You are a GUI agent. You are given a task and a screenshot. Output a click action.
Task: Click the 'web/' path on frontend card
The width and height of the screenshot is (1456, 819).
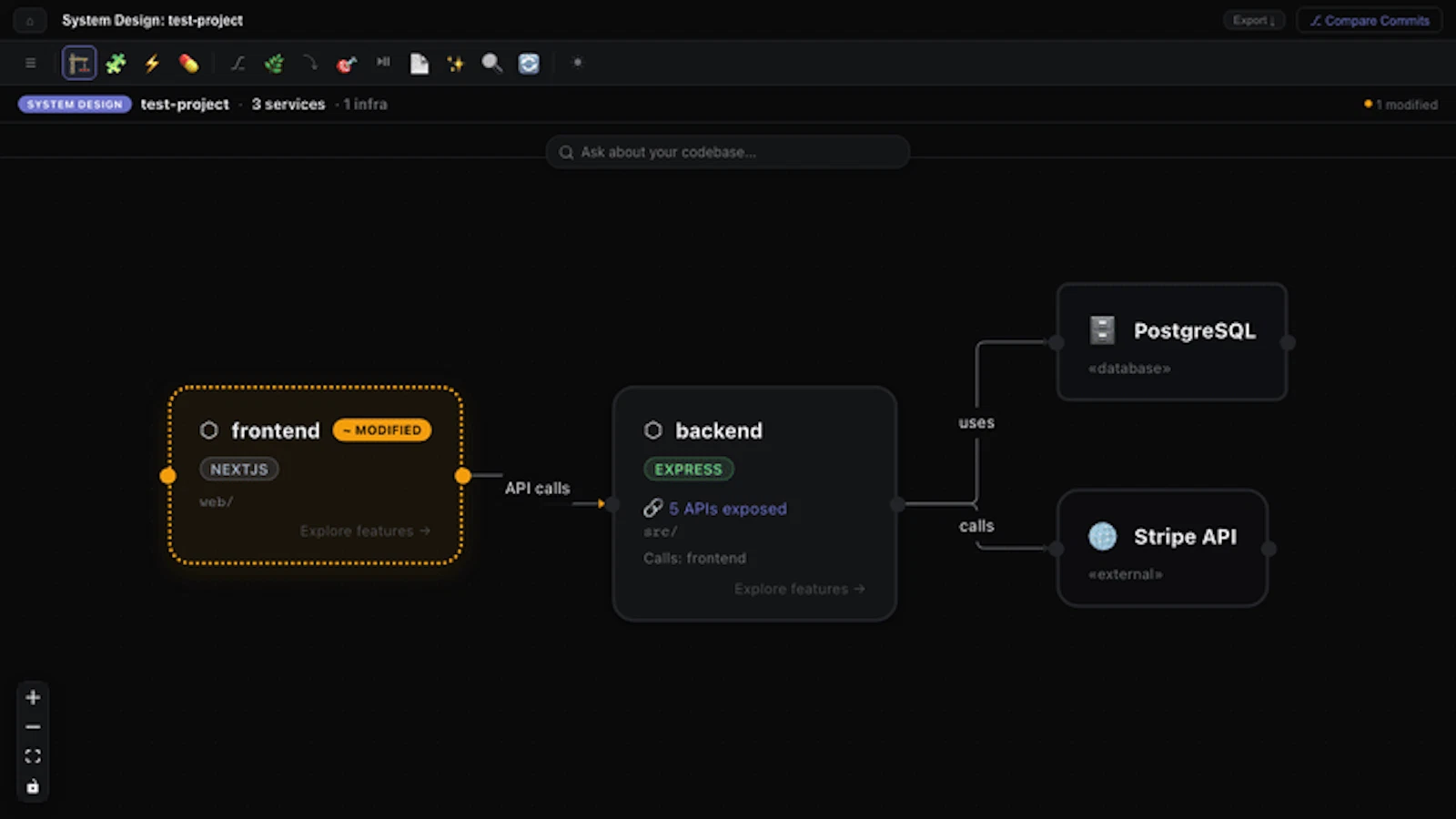coord(217,501)
